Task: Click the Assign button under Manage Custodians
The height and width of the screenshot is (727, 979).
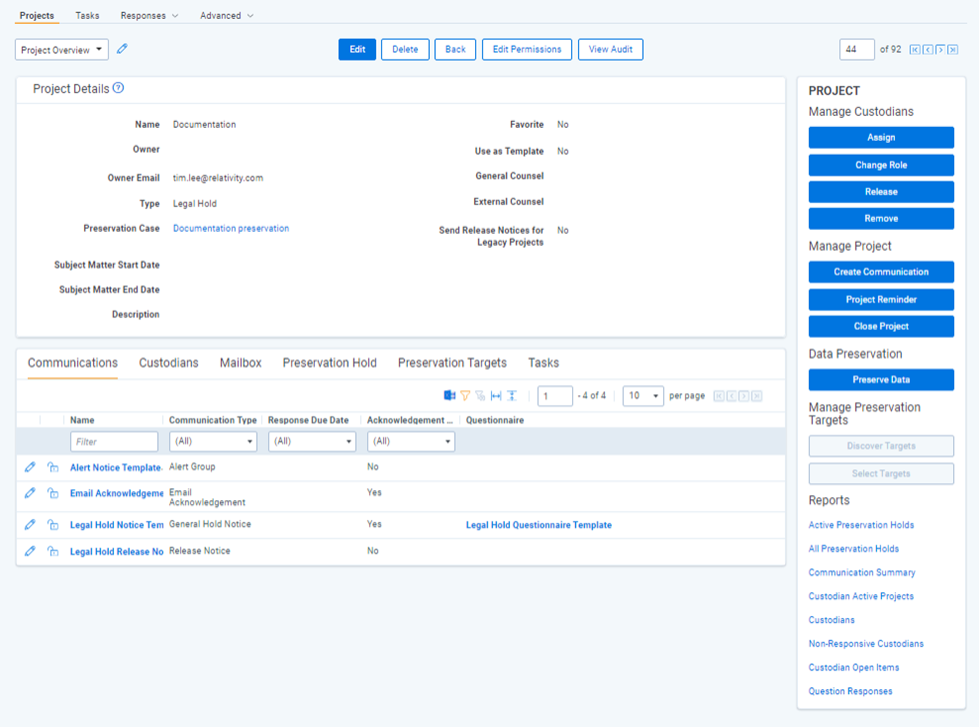Action: tap(880, 137)
